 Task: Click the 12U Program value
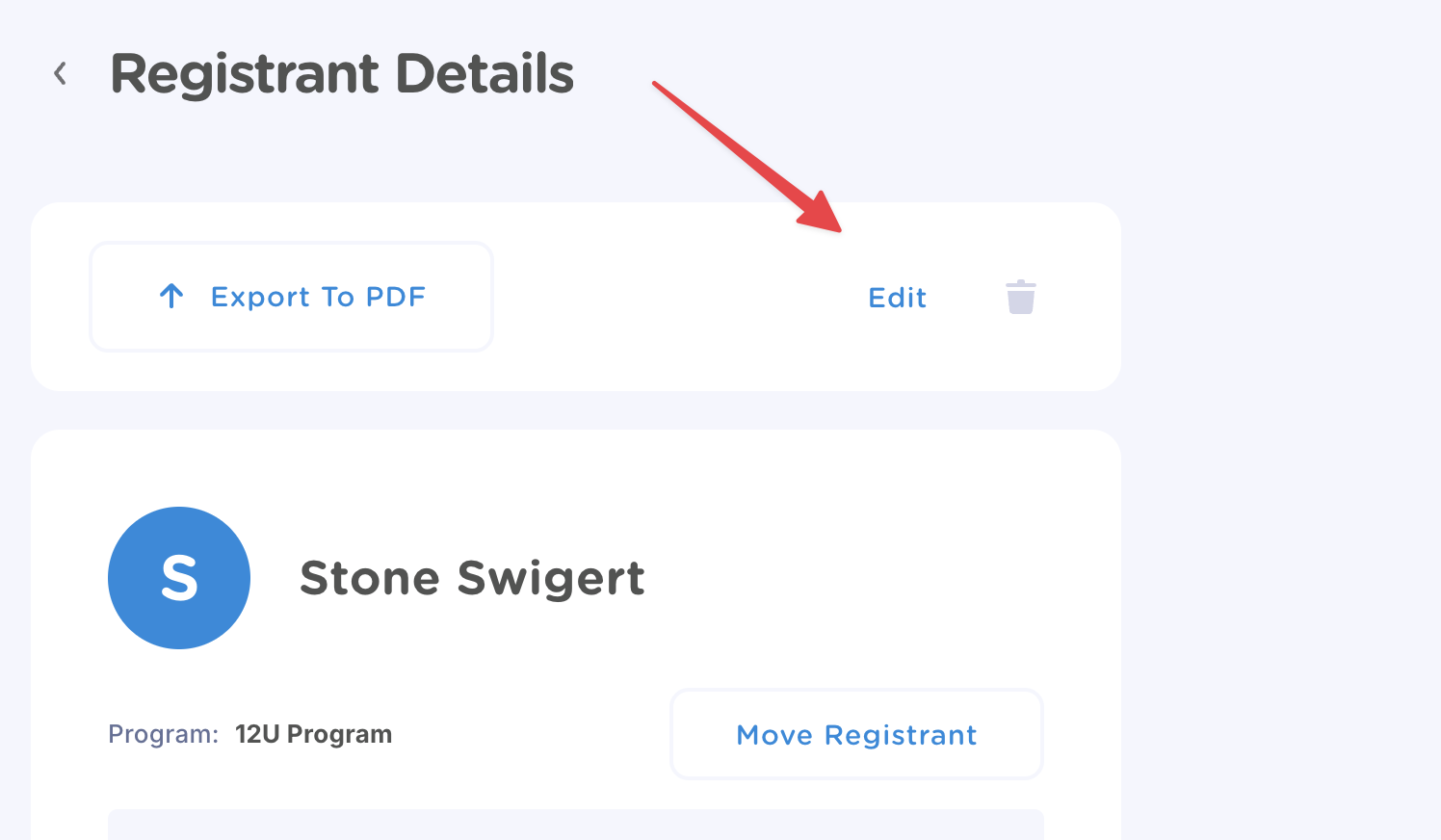point(313,734)
